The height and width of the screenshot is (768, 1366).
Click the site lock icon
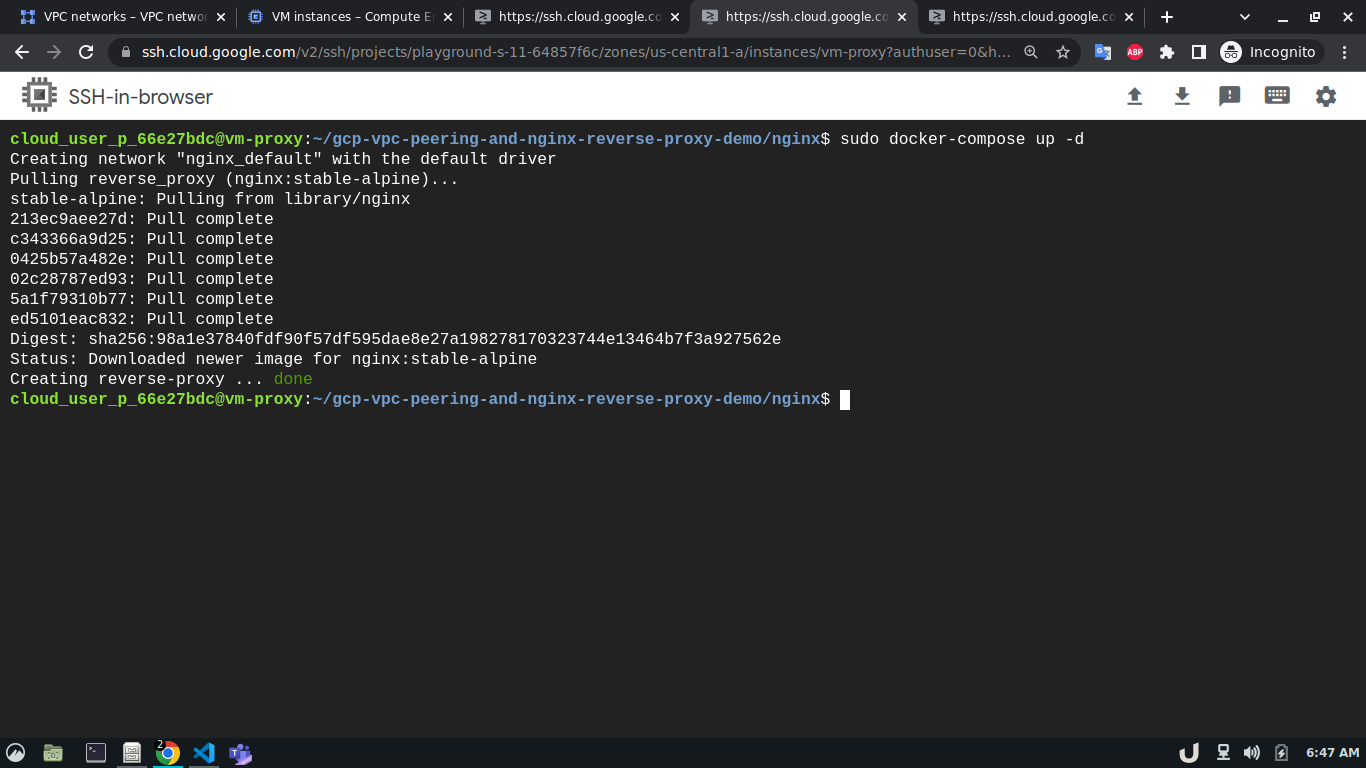click(x=125, y=52)
